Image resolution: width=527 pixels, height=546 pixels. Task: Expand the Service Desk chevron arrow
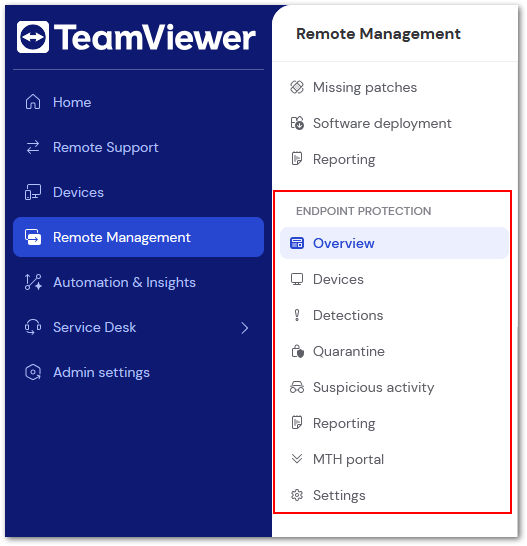click(245, 328)
